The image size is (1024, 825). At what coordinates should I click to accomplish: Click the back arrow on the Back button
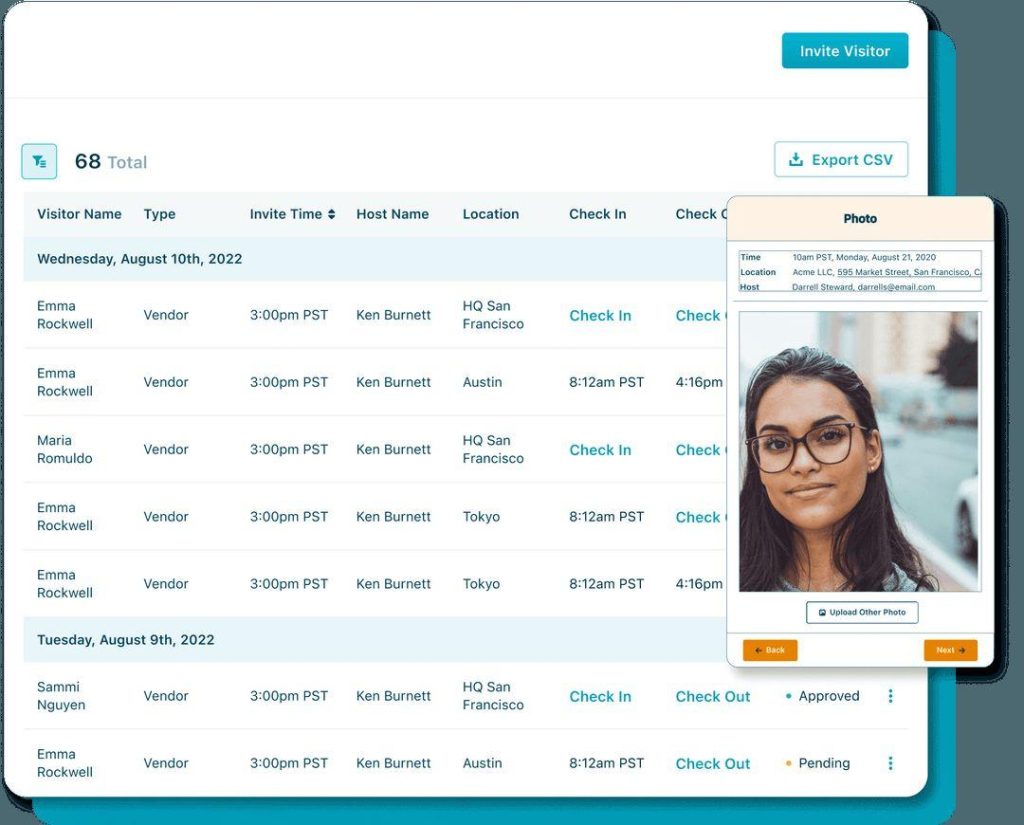(x=757, y=650)
